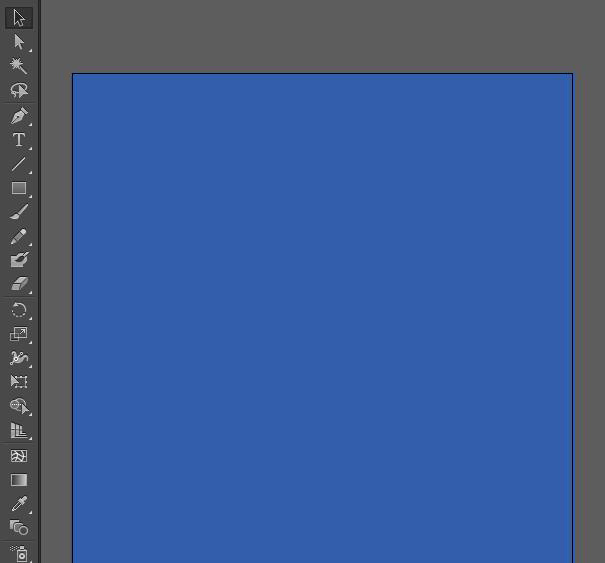
Task: Choose the Free Transform tool
Action: click(19, 382)
